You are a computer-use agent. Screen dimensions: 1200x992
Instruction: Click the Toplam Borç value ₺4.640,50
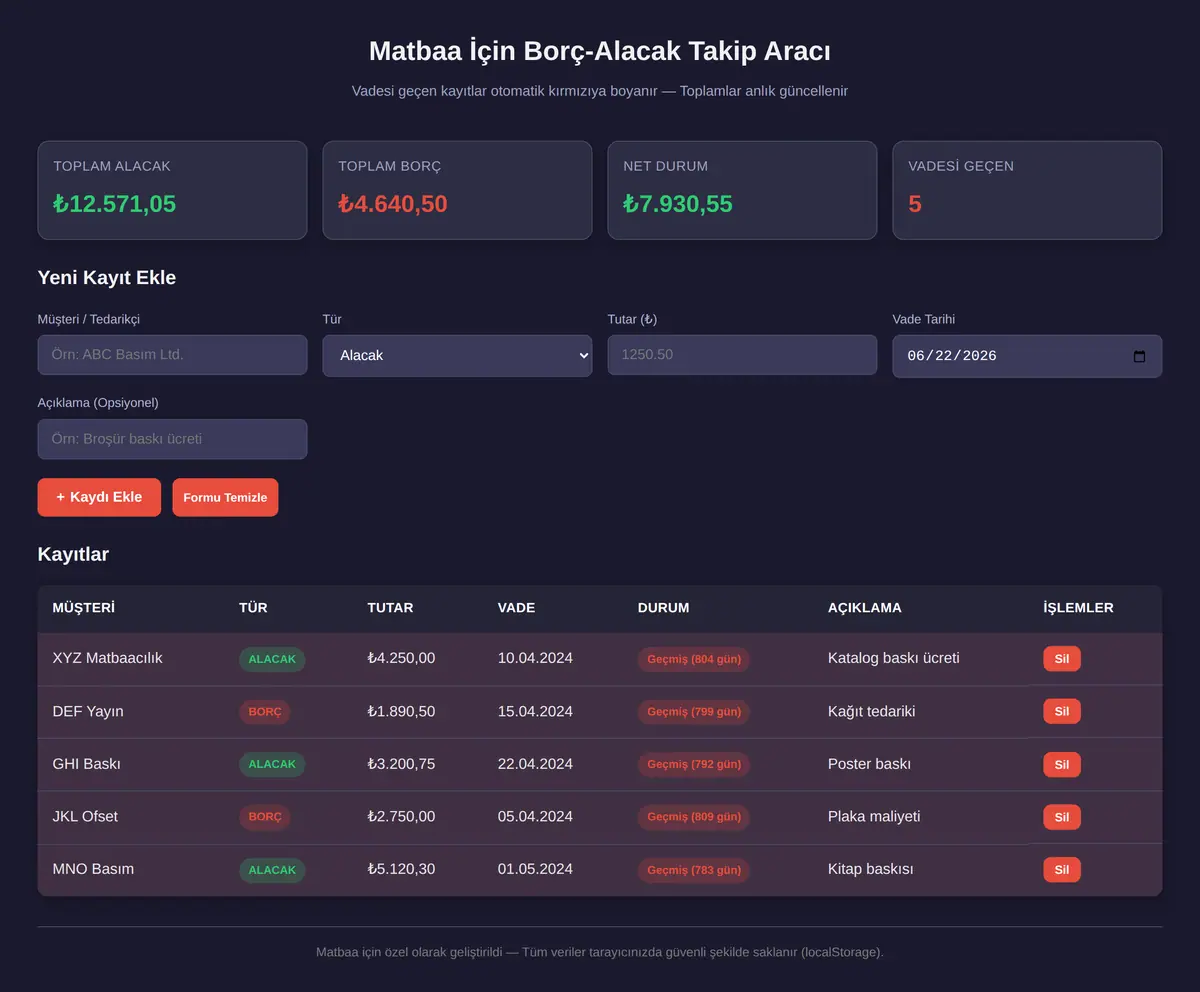pos(393,204)
